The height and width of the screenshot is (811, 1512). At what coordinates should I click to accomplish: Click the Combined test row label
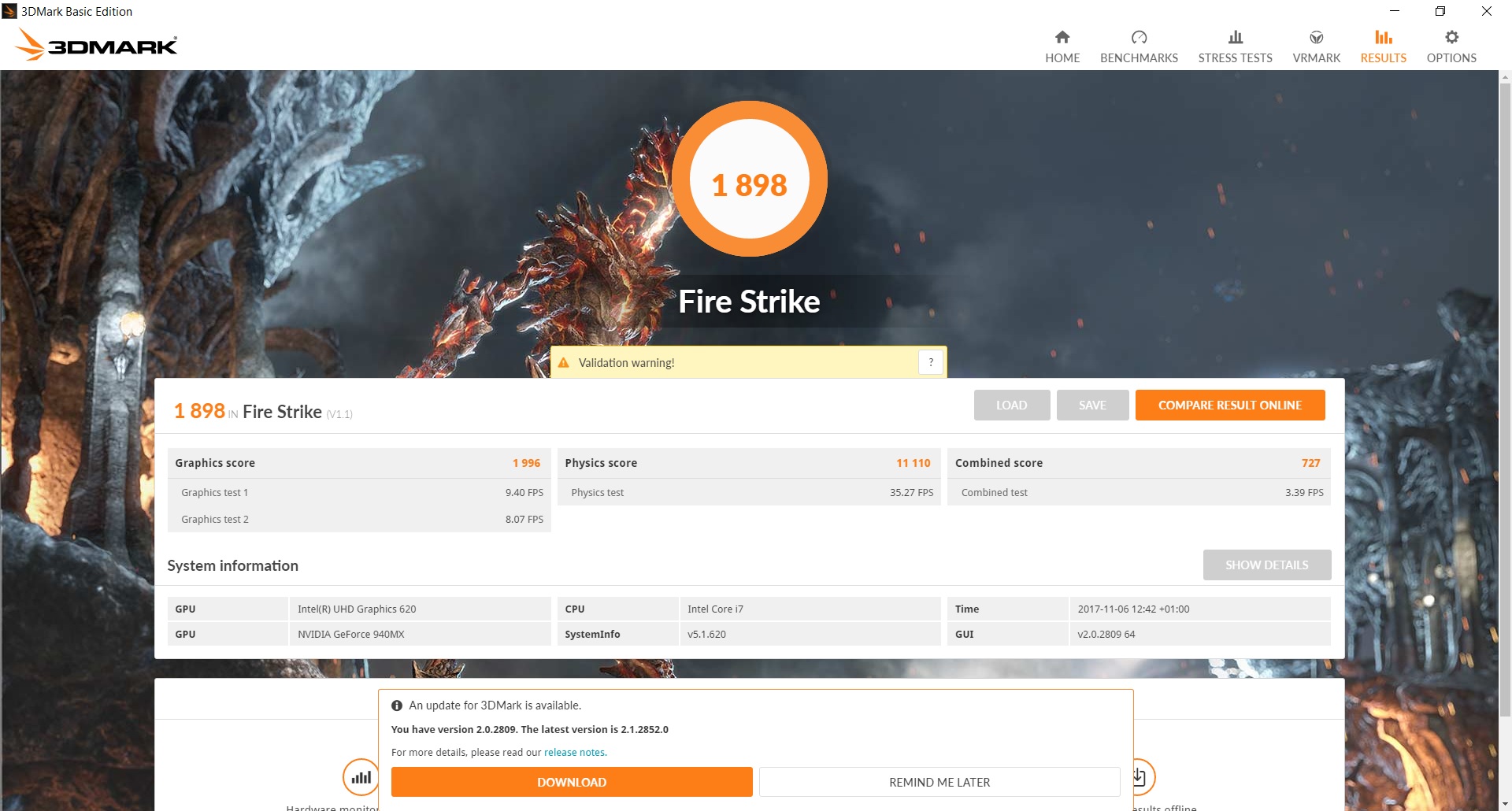[994, 493]
